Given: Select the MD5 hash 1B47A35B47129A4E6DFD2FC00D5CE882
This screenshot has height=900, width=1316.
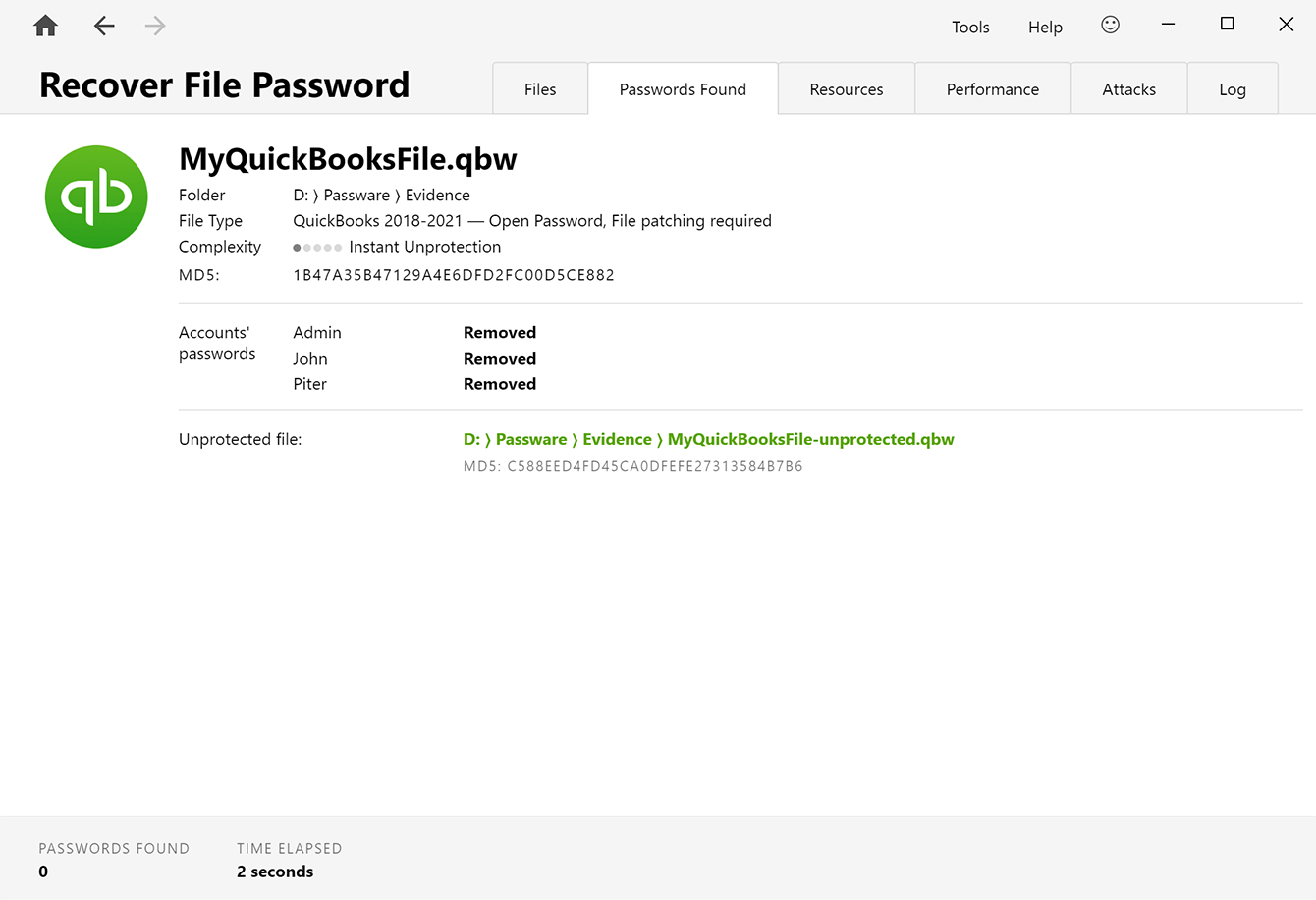Looking at the screenshot, I should click(x=454, y=275).
